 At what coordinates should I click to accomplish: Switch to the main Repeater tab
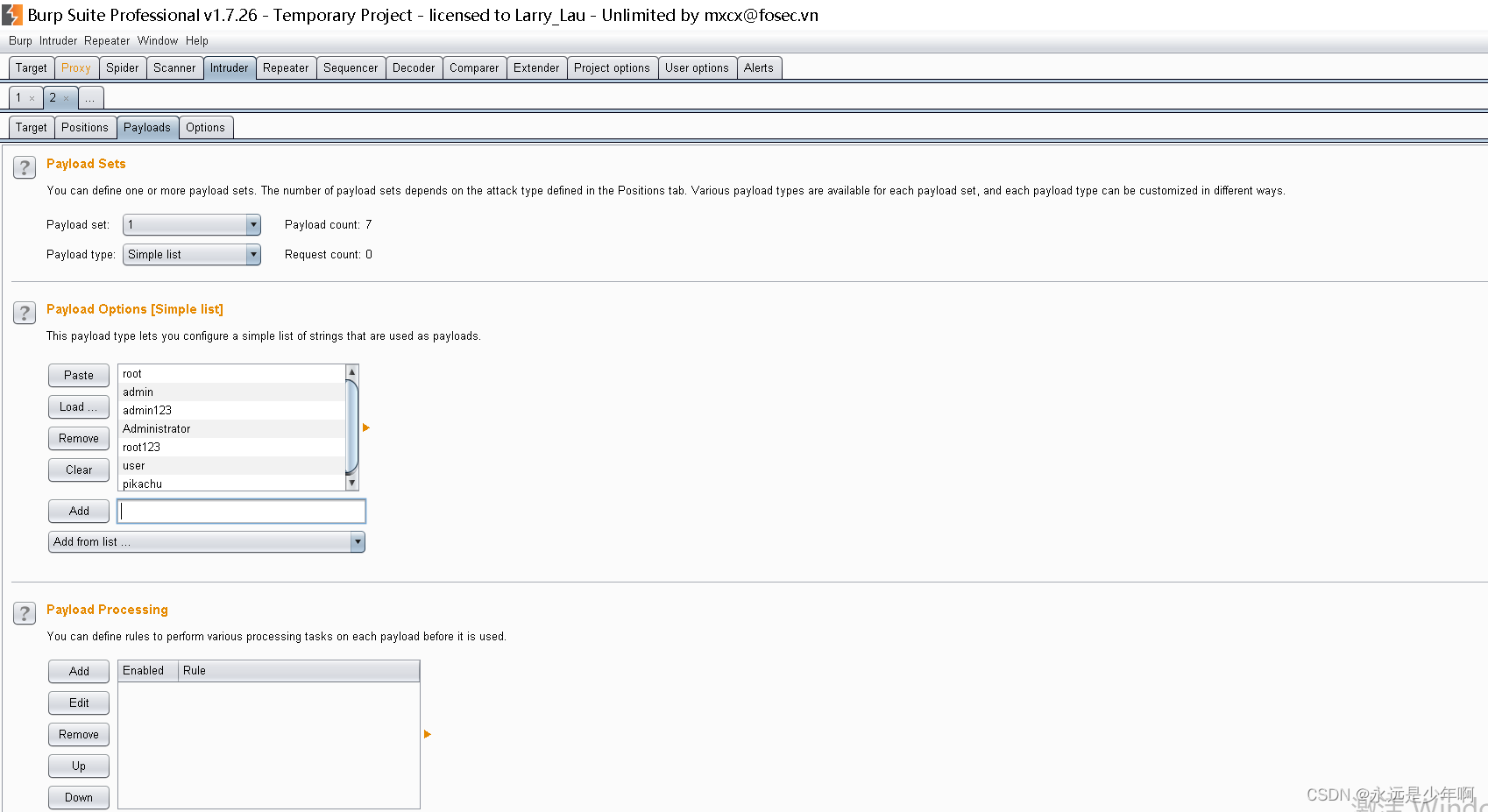[286, 68]
